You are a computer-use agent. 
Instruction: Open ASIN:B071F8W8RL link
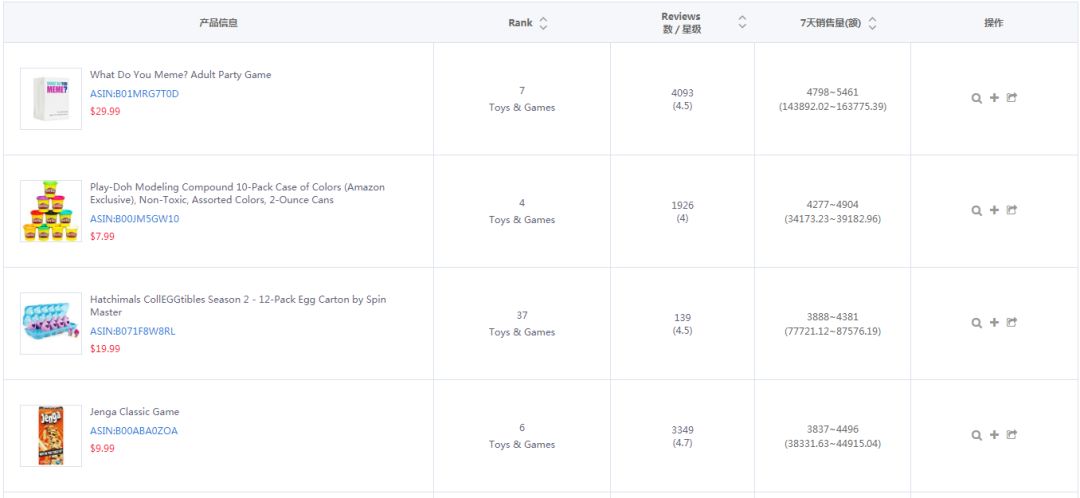point(132,331)
